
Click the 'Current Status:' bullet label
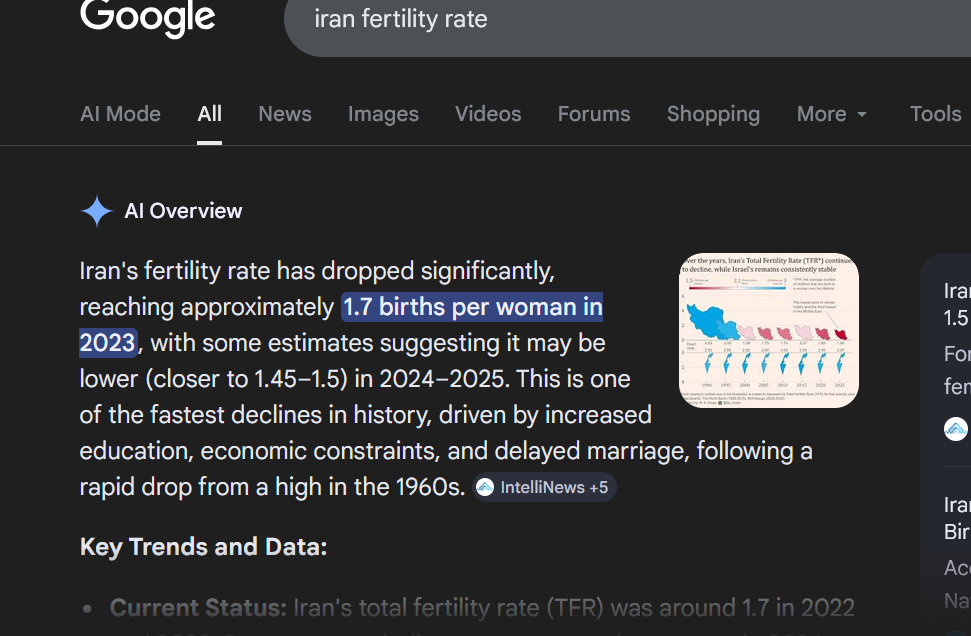[x=198, y=608]
